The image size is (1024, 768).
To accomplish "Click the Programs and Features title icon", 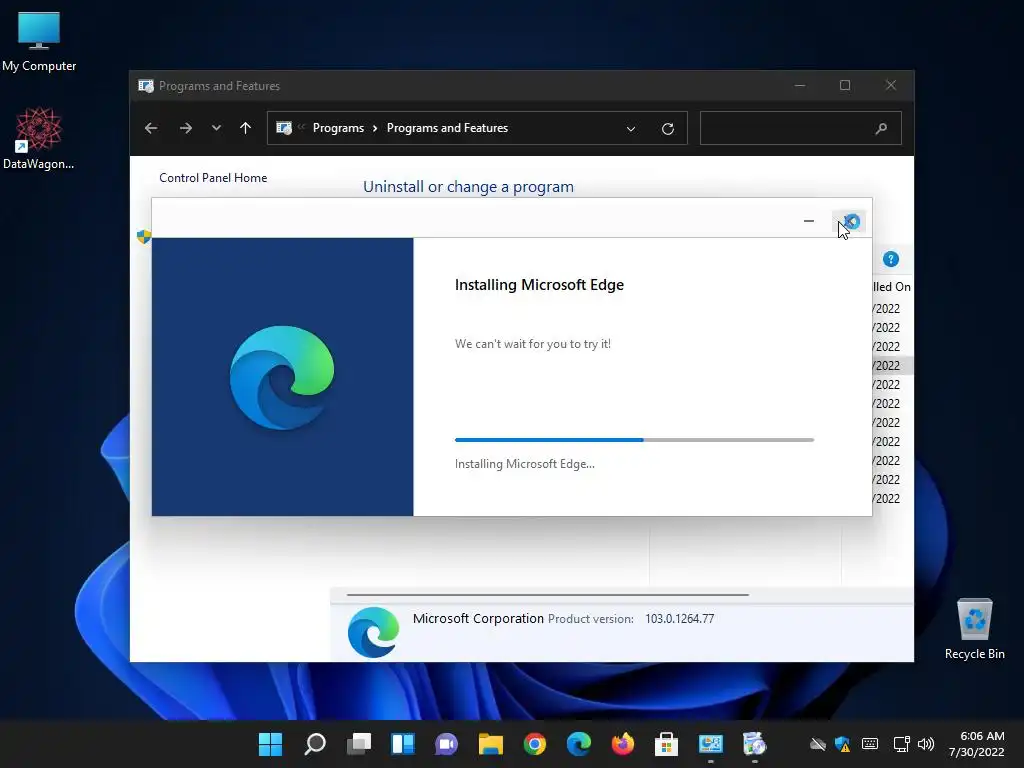I will tap(146, 86).
